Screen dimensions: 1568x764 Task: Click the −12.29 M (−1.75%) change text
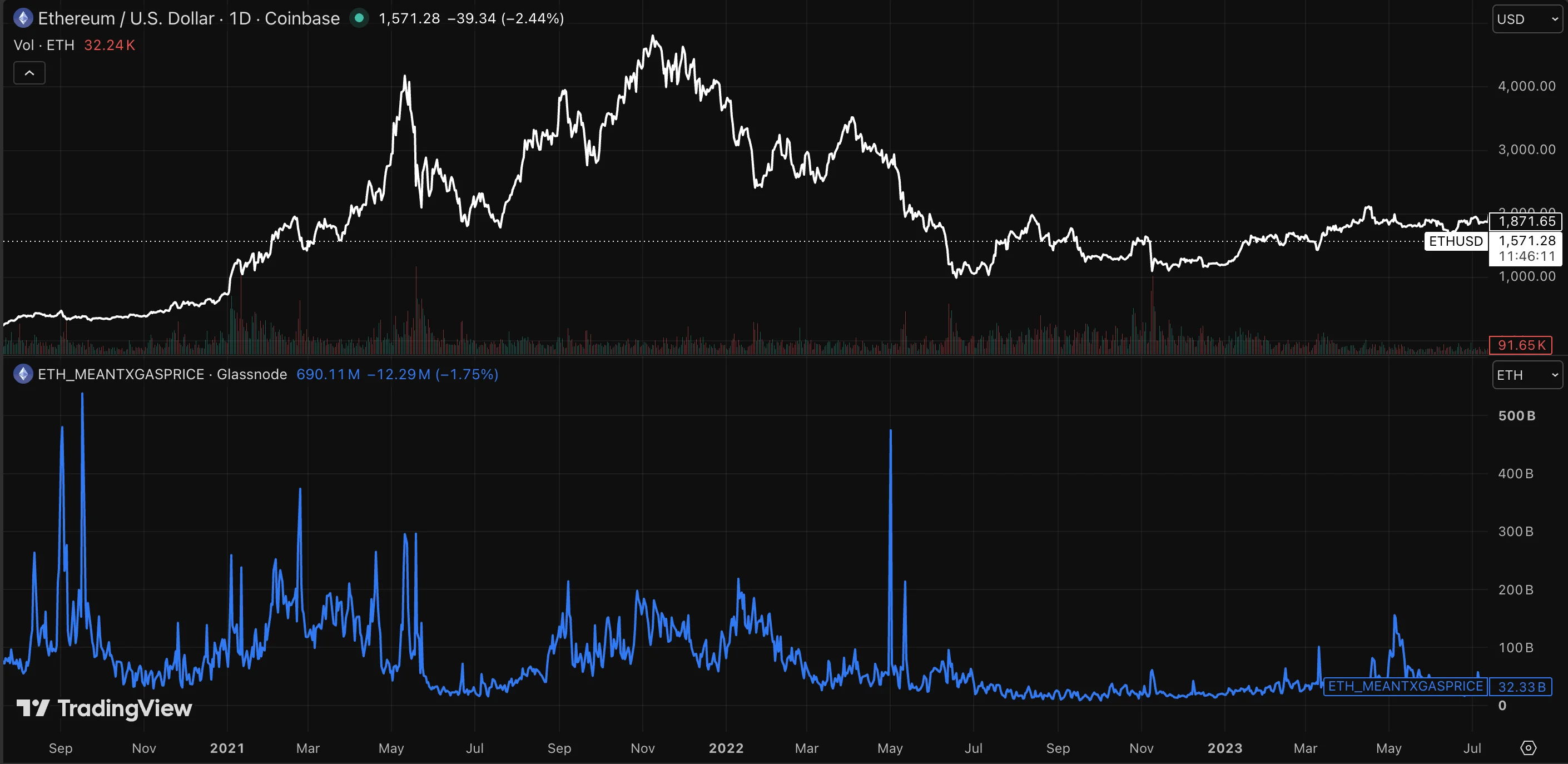tap(433, 374)
